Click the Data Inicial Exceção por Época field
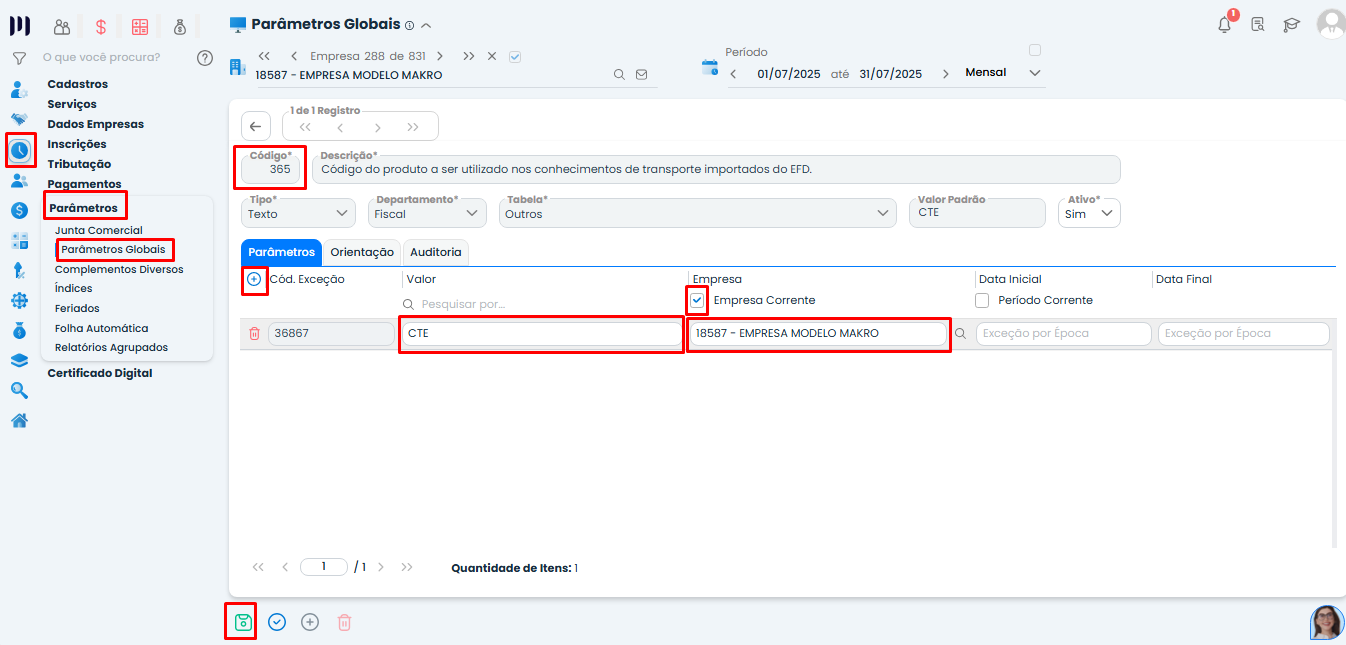Image resolution: width=1346 pixels, height=645 pixels. point(1063,334)
